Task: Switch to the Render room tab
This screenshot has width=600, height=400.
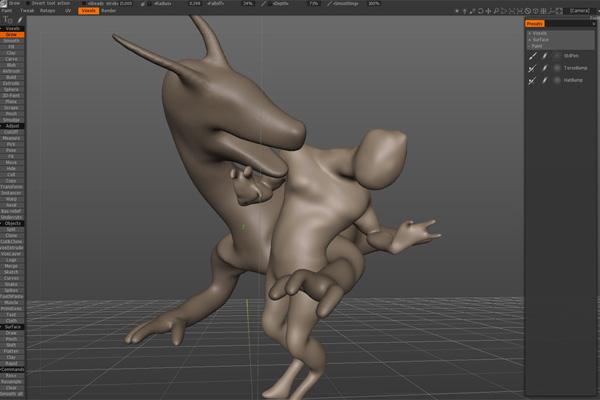Action: pos(109,11)
